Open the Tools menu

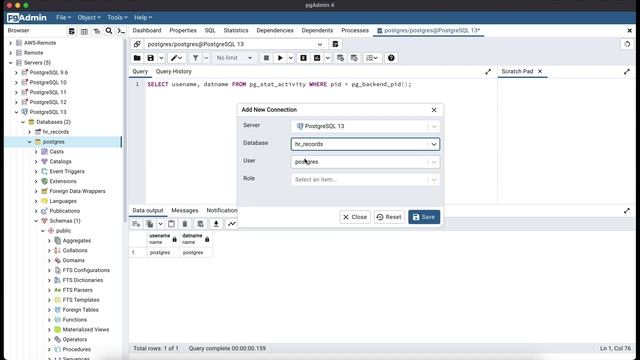(117, 18)
